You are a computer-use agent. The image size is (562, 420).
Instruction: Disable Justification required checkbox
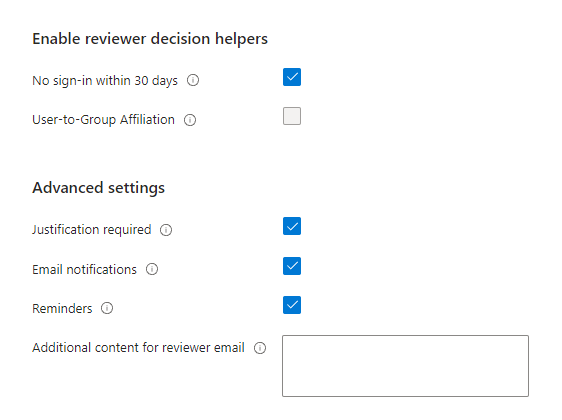pos(292,226)
